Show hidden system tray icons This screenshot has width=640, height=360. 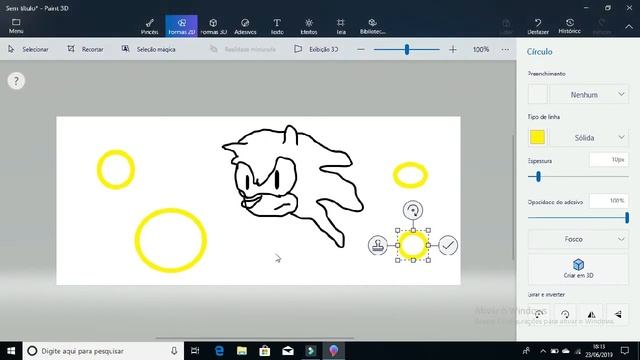543,351
